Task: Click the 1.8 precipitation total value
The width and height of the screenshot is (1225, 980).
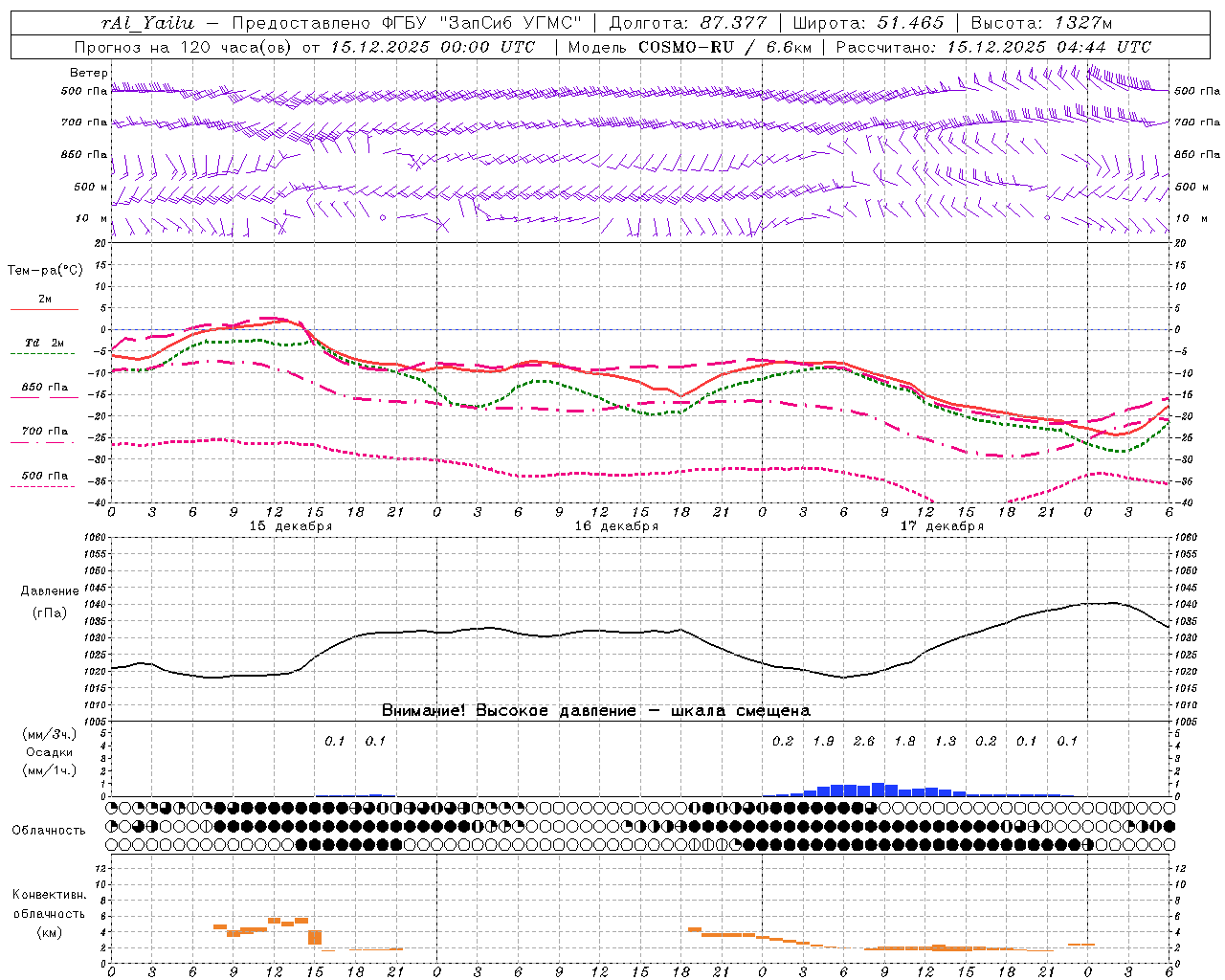Action: (x=904, y=741)
